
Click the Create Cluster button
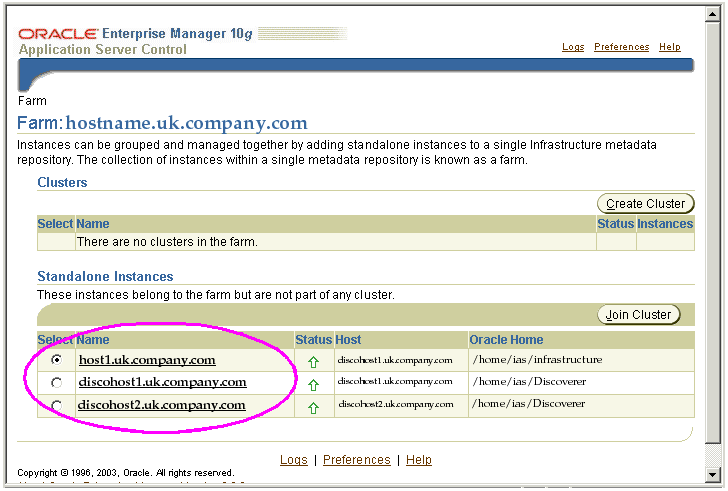pos(645,204)
